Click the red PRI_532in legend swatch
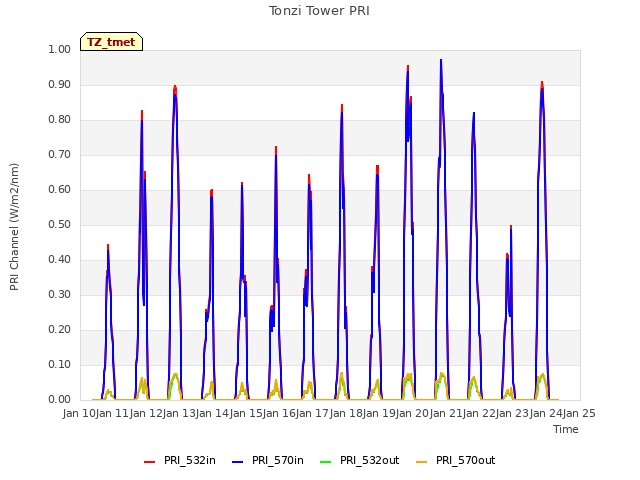Image resolution: width=640 pixels, height=480 pixels. (150, 462)
